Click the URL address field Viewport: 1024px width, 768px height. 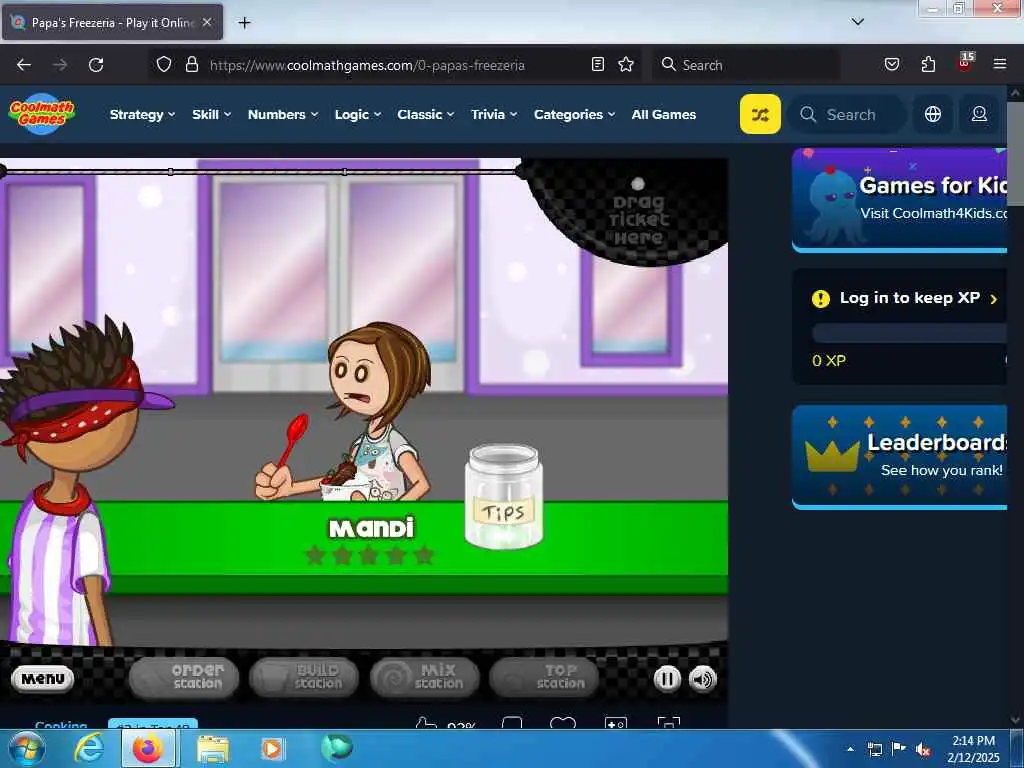395,65
